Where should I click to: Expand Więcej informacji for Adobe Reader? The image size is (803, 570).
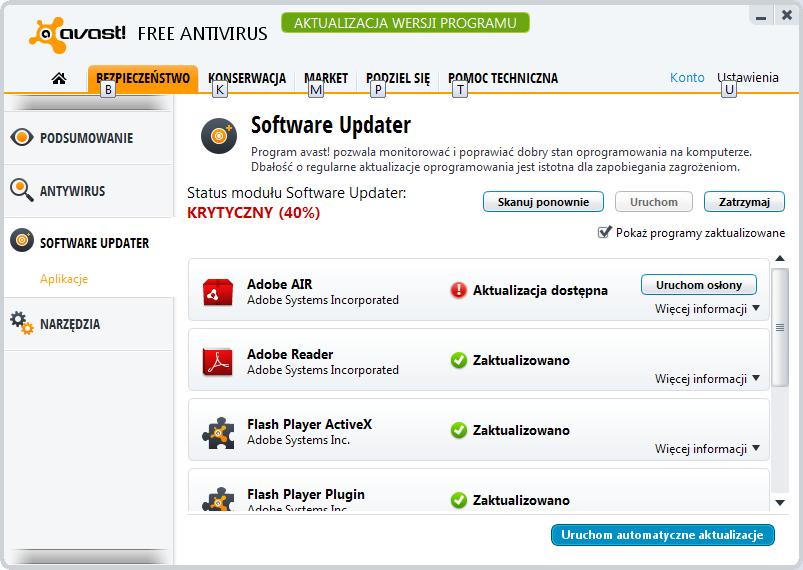coord(707,378)
